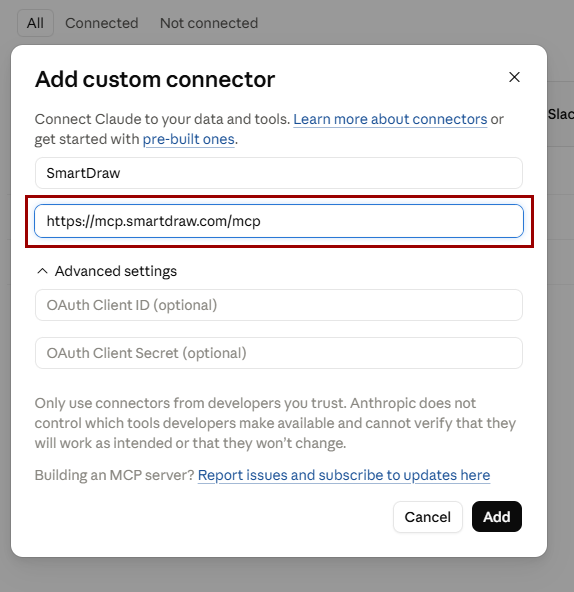Focus the SmartDraw connector name field
Viewport: 574px width, 592px height.
pos(279,173)
